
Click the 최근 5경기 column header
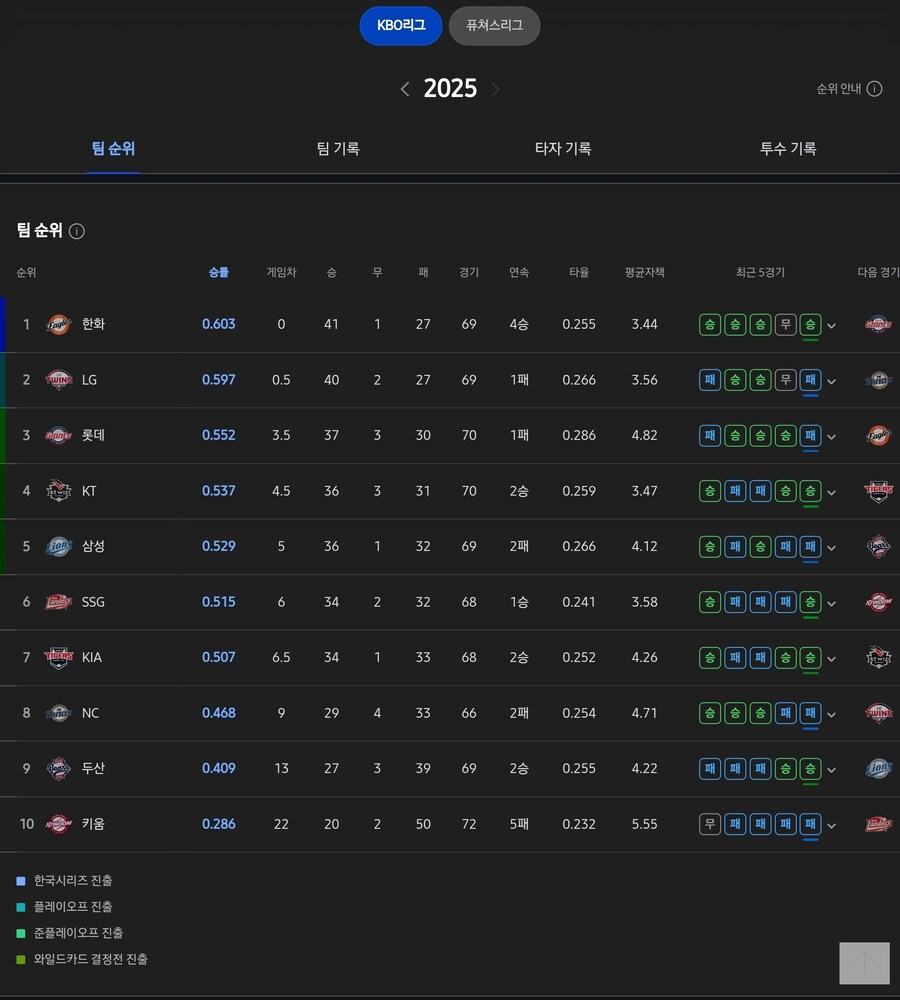click(760, 272)
